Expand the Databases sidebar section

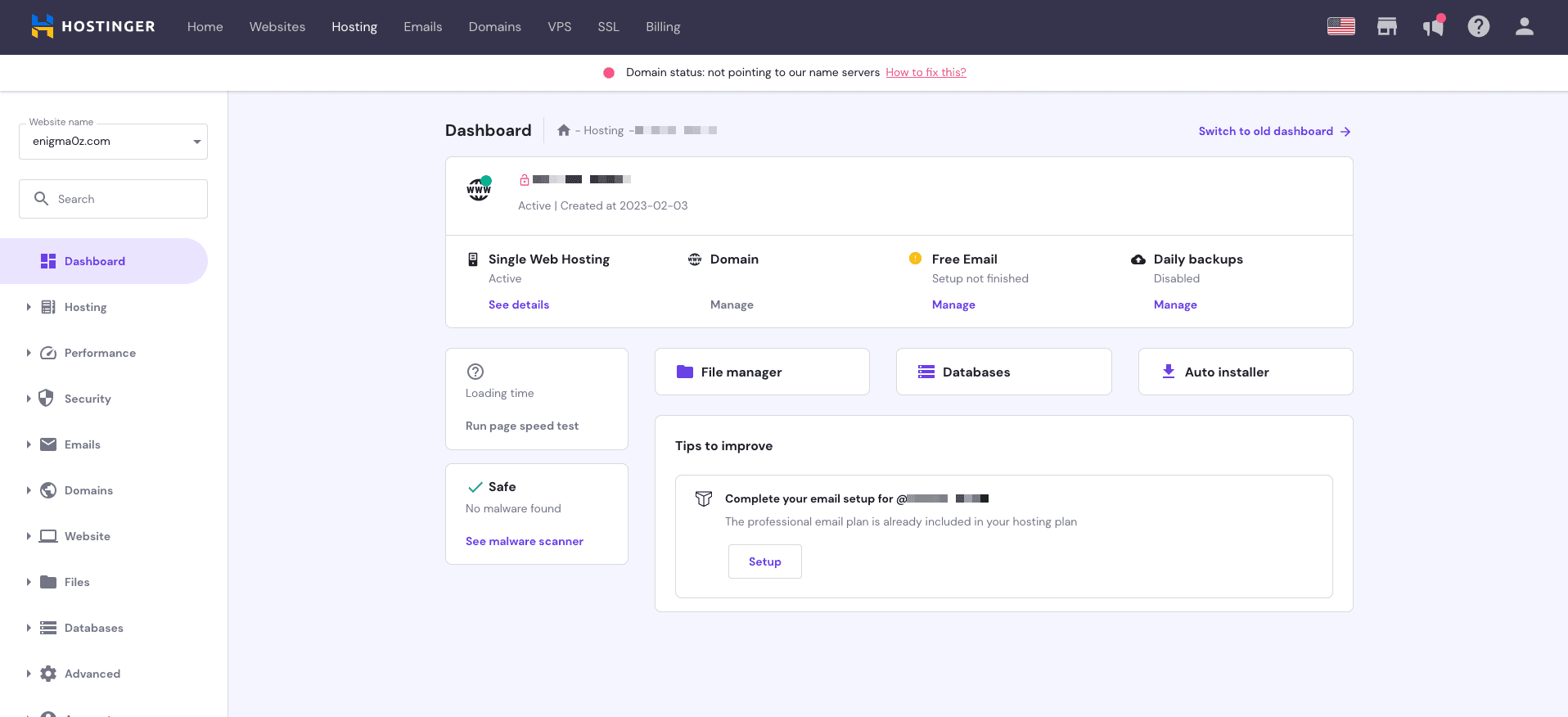(x=29, y=628)
